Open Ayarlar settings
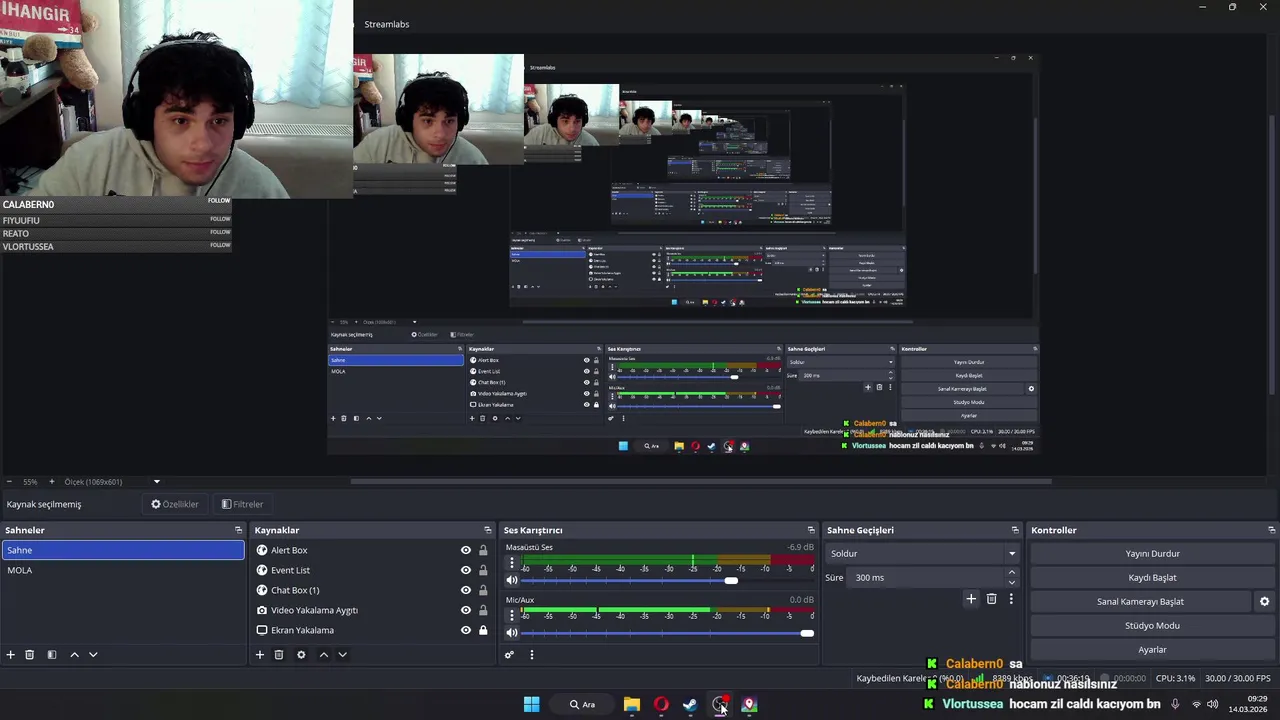The width and height of the screenshot is (1280, 720). [1152, 650]
